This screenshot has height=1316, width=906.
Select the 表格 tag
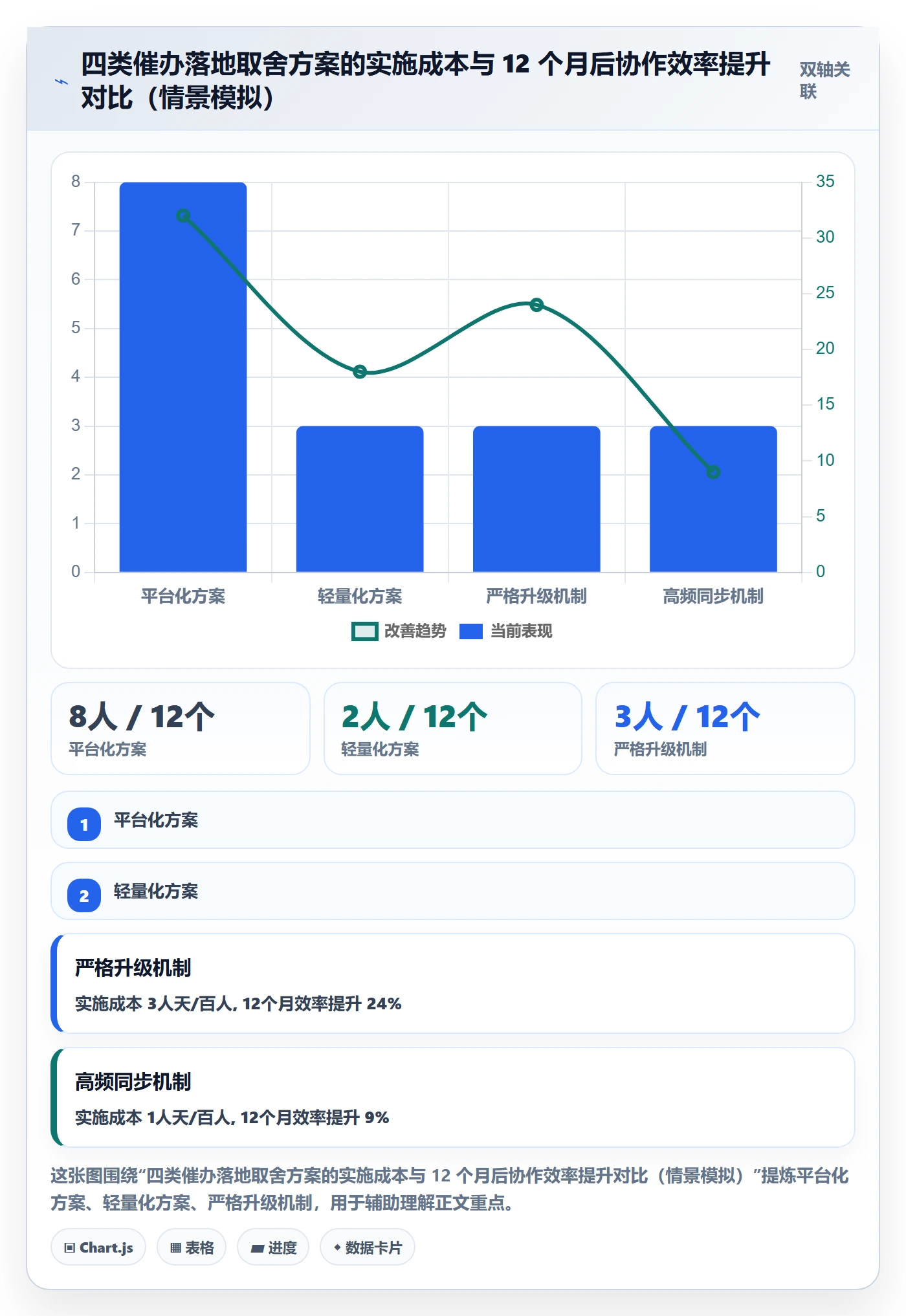click(x=192, y=1247)
